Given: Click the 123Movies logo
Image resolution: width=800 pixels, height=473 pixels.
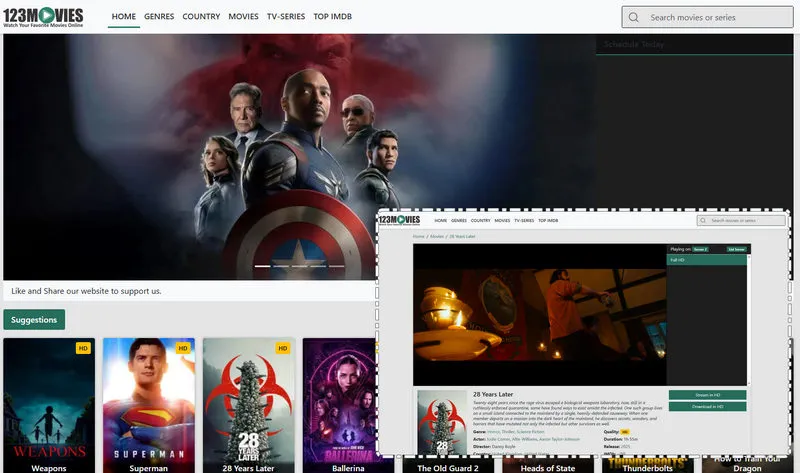Looking at the screenshot, I should [x=43, y=16].
